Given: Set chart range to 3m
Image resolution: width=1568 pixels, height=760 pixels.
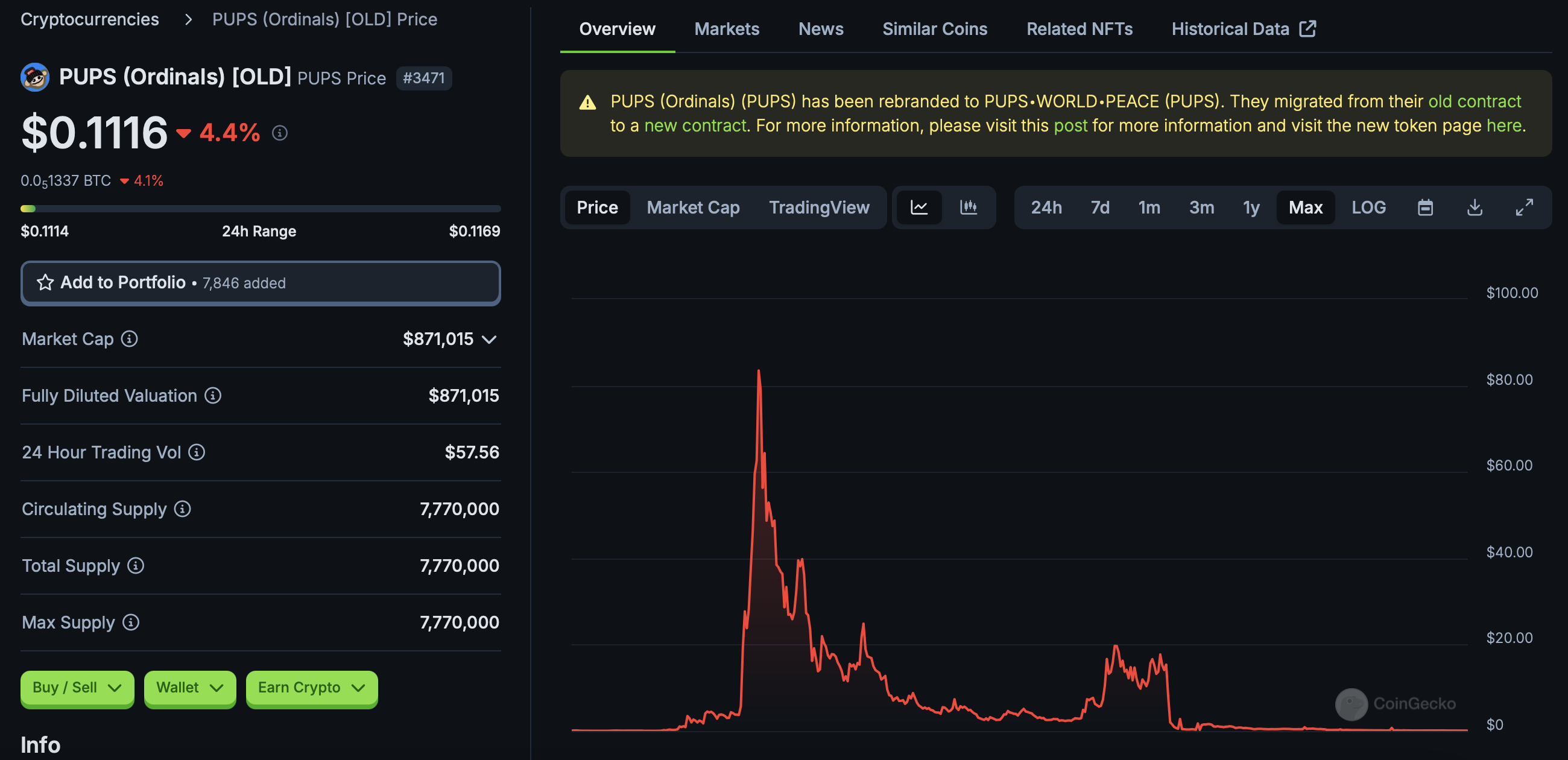Looking at the screenshot, I should click(1201, 207).
